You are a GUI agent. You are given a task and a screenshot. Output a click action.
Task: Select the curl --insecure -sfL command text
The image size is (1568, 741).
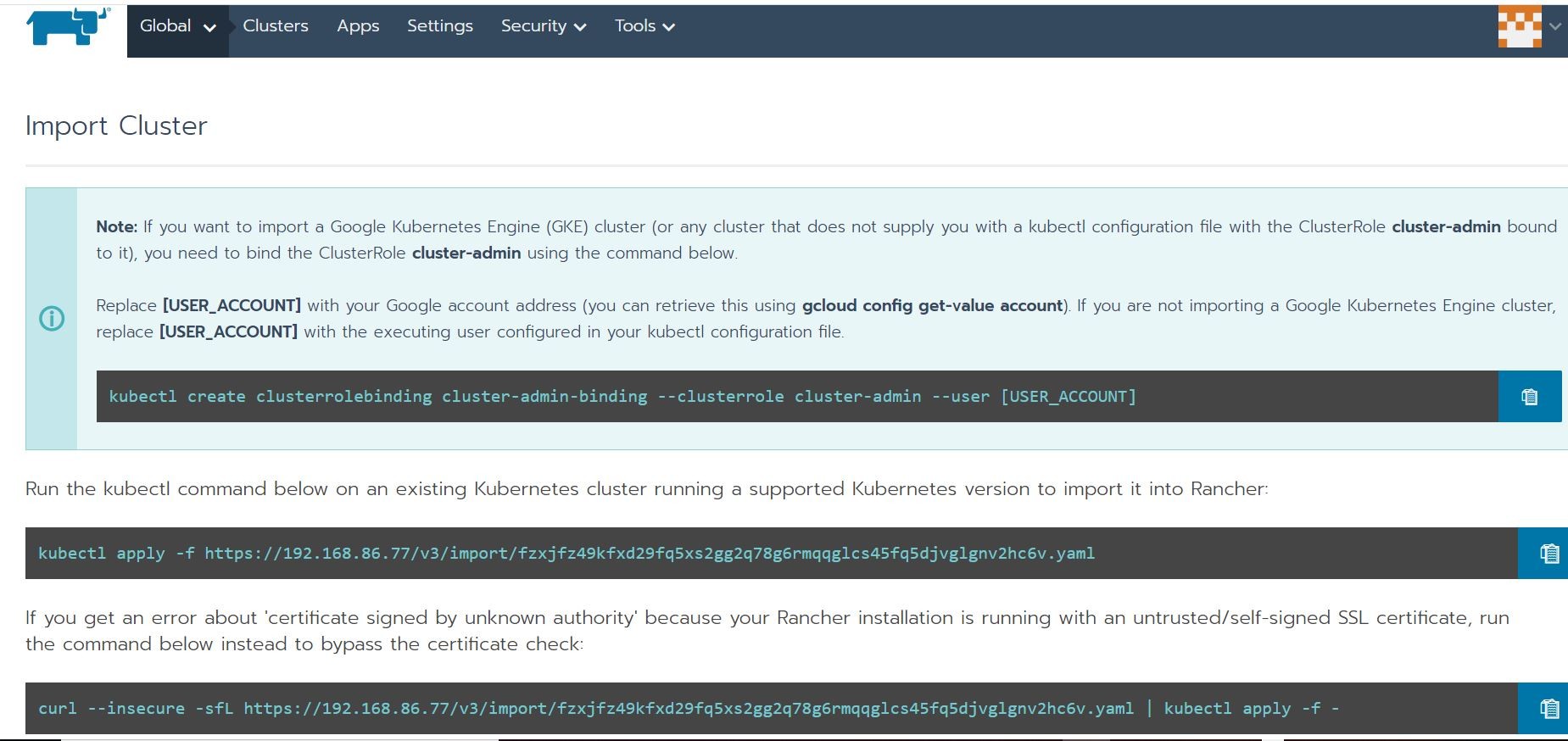pyautogui.click(x=689, y=708)
